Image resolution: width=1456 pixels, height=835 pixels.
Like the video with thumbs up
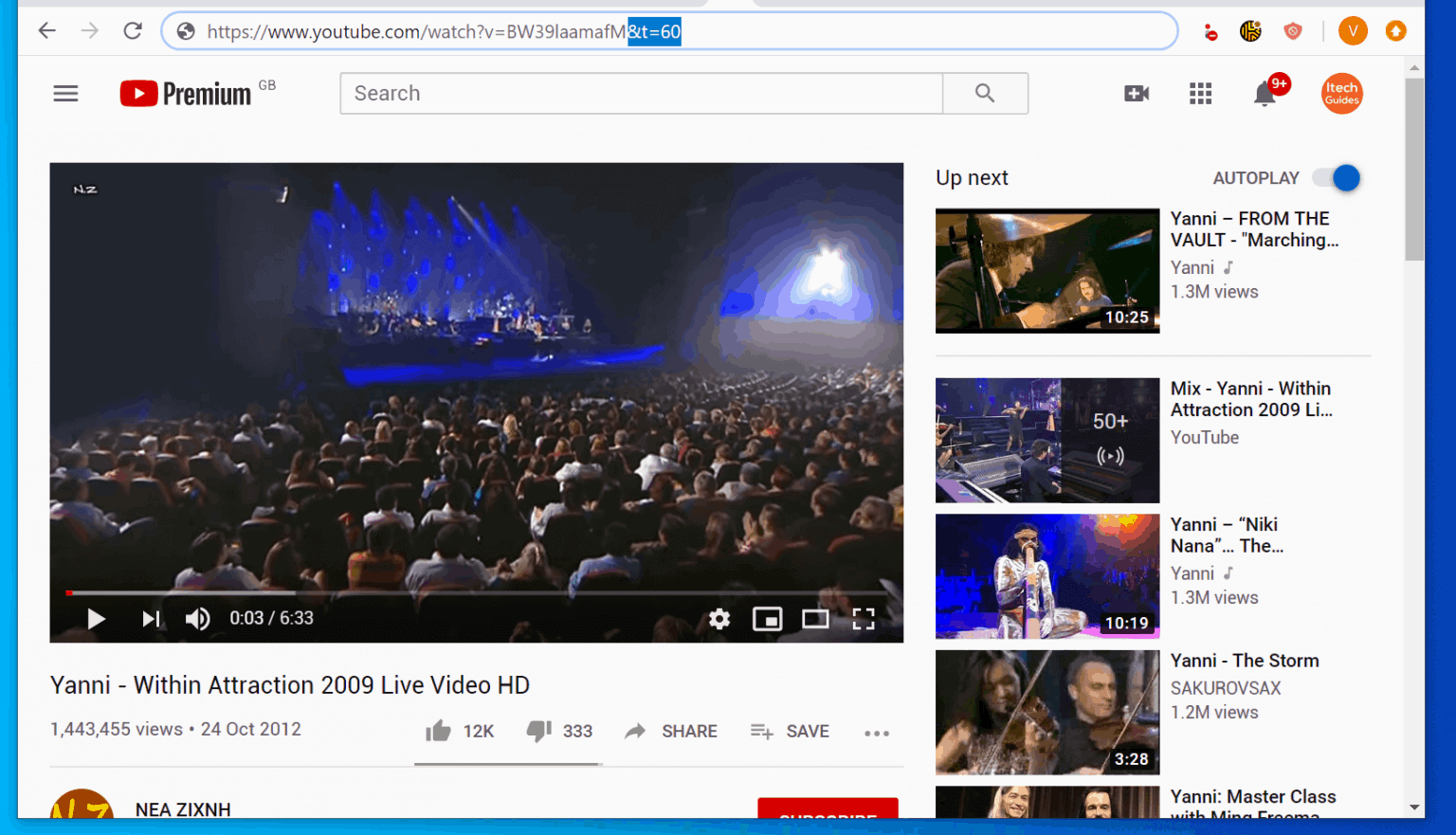pos(438,730)
